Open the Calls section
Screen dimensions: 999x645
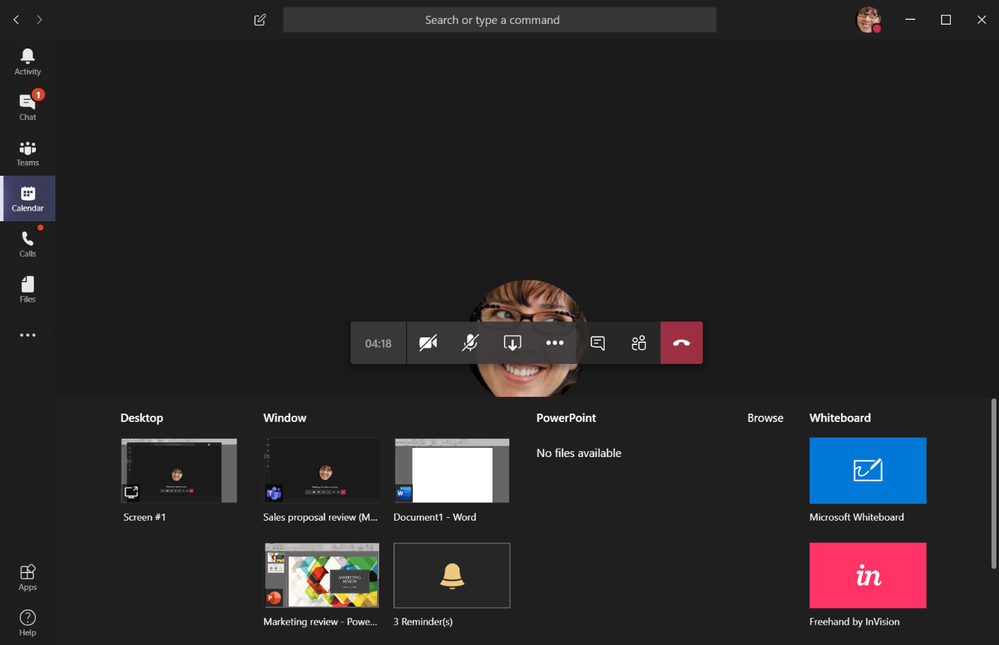27,244
